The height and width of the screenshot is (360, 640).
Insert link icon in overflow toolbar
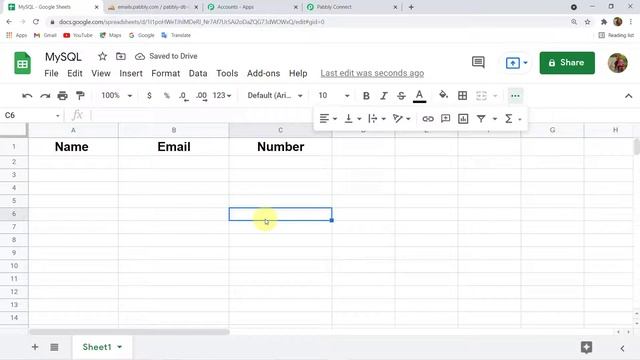pos(428,119)
